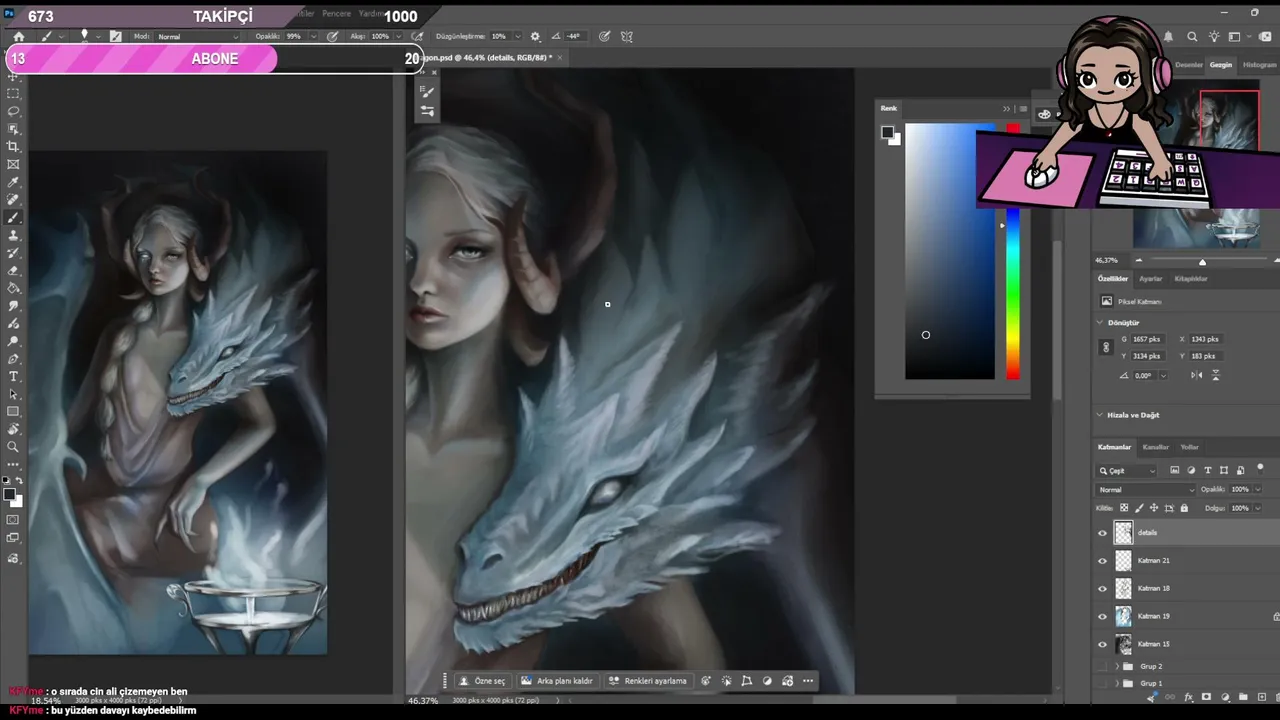The width and height of the screenshot is (1280, 720).
Task: Open the Renk panel menu
Action: 1022,108
